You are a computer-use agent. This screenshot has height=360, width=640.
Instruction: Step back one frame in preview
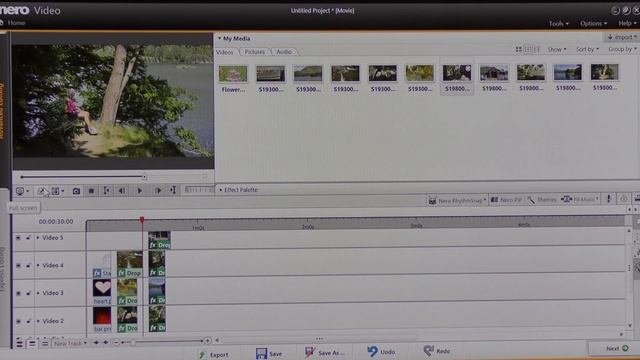click(x=122, y=191)
